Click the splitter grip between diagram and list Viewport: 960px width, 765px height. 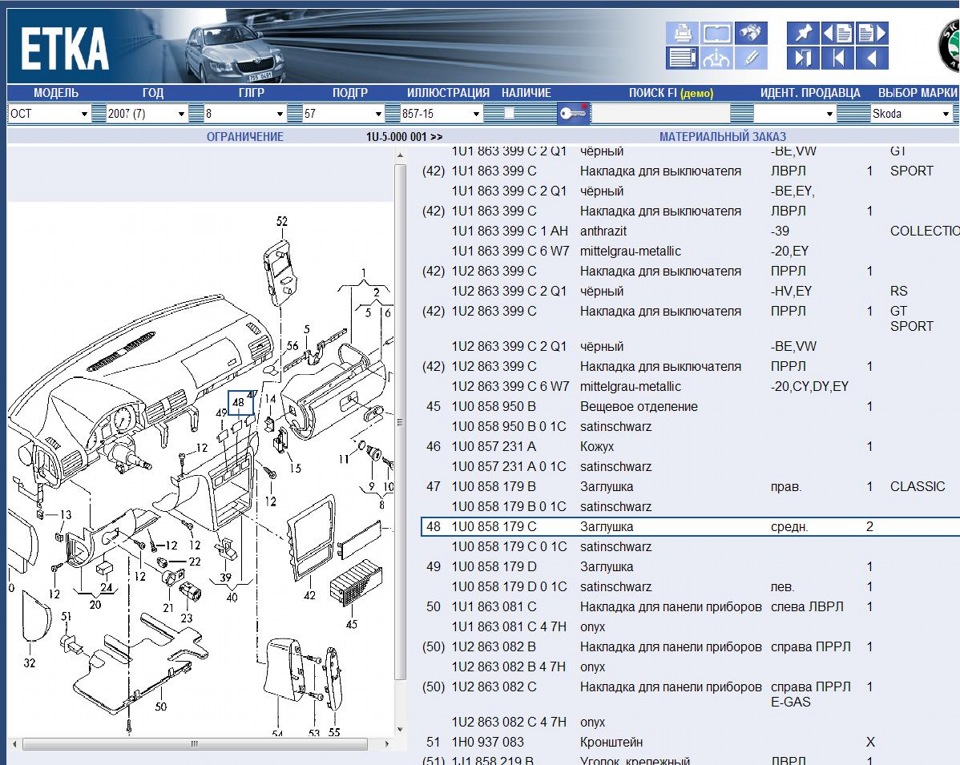[400, 422]
